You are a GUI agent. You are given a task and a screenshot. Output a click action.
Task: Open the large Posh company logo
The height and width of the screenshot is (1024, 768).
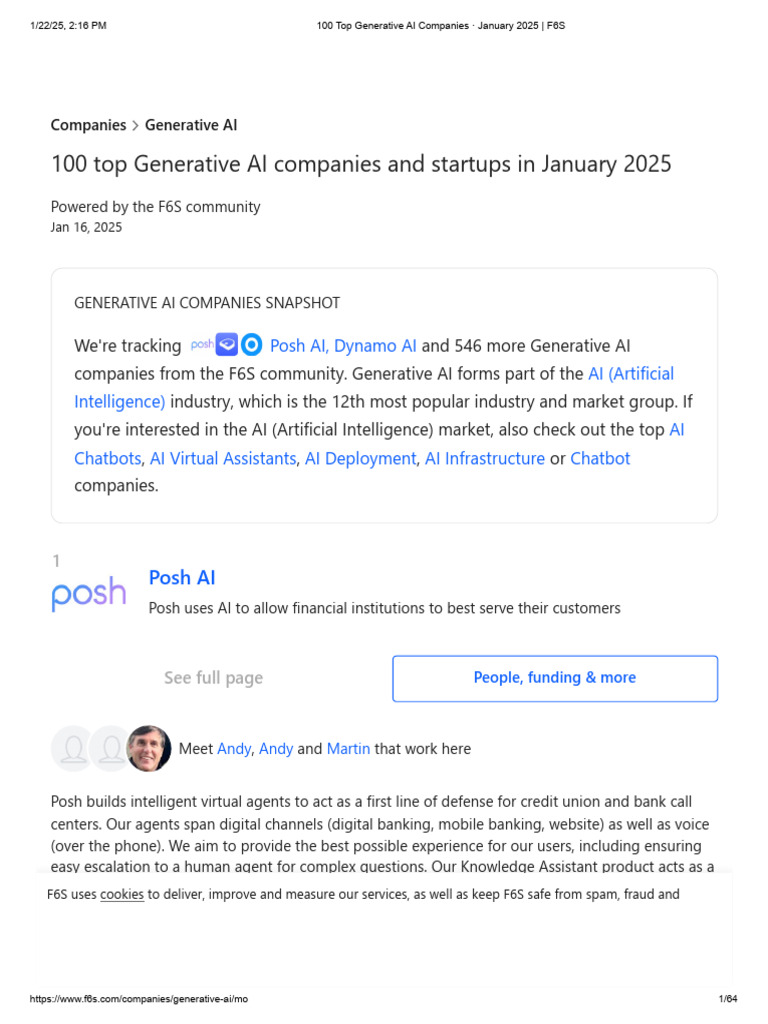(89, 593)
